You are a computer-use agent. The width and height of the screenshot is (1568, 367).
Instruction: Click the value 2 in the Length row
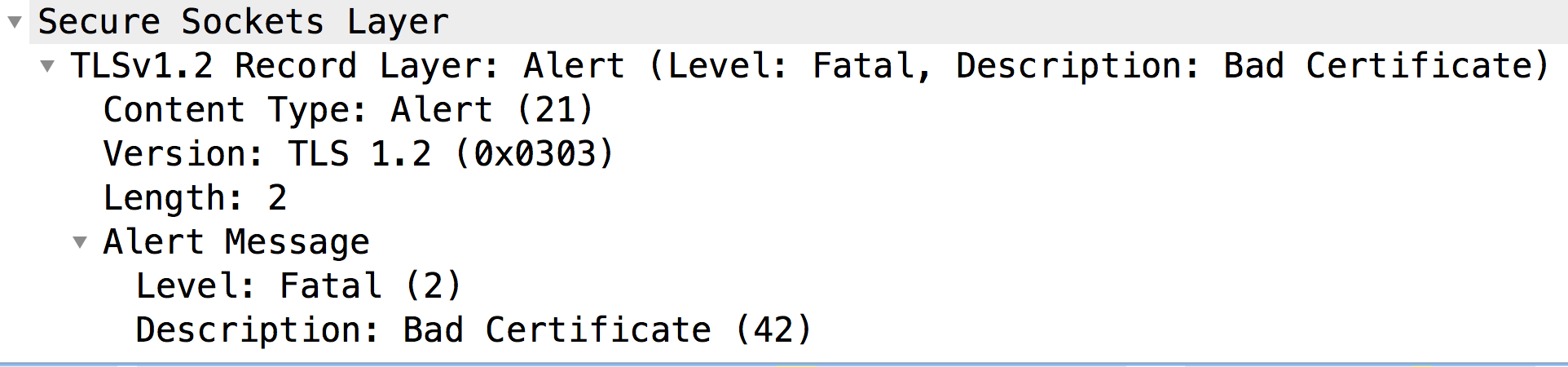coord(277,198)
